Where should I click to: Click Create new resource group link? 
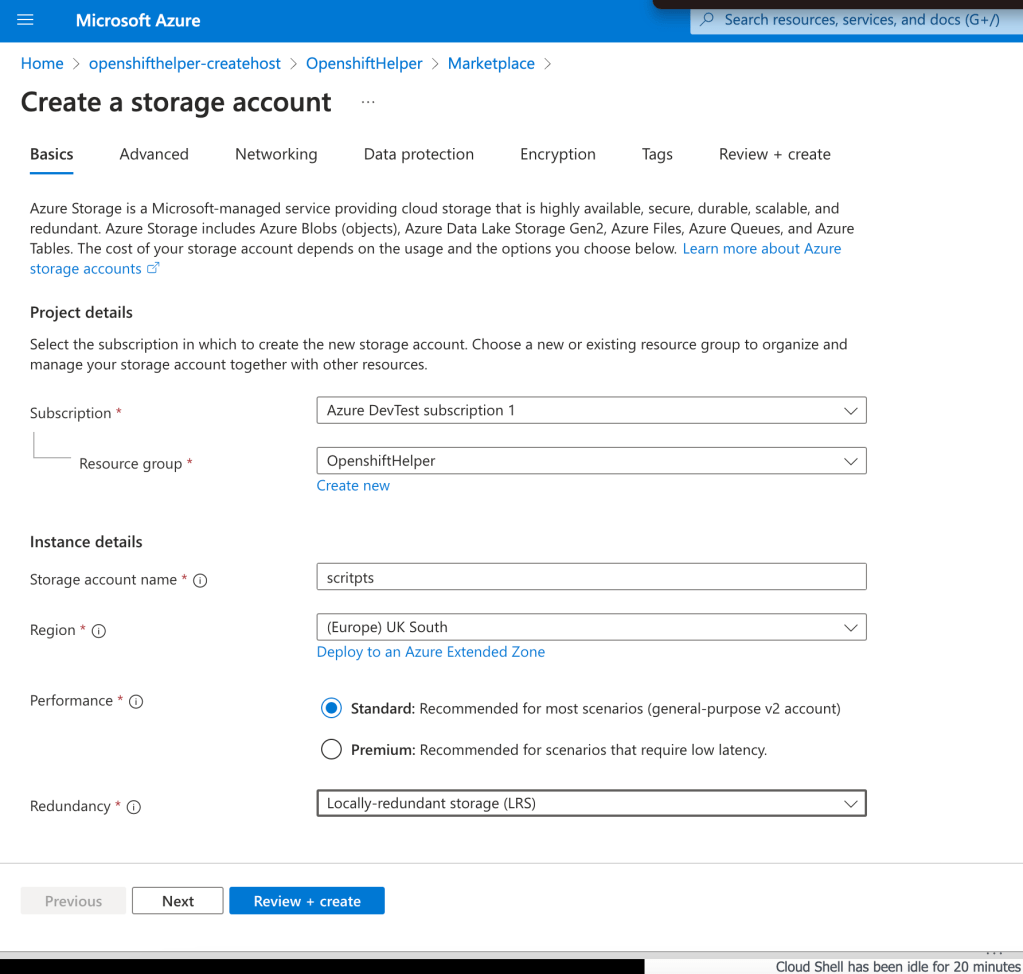[353, 486]
